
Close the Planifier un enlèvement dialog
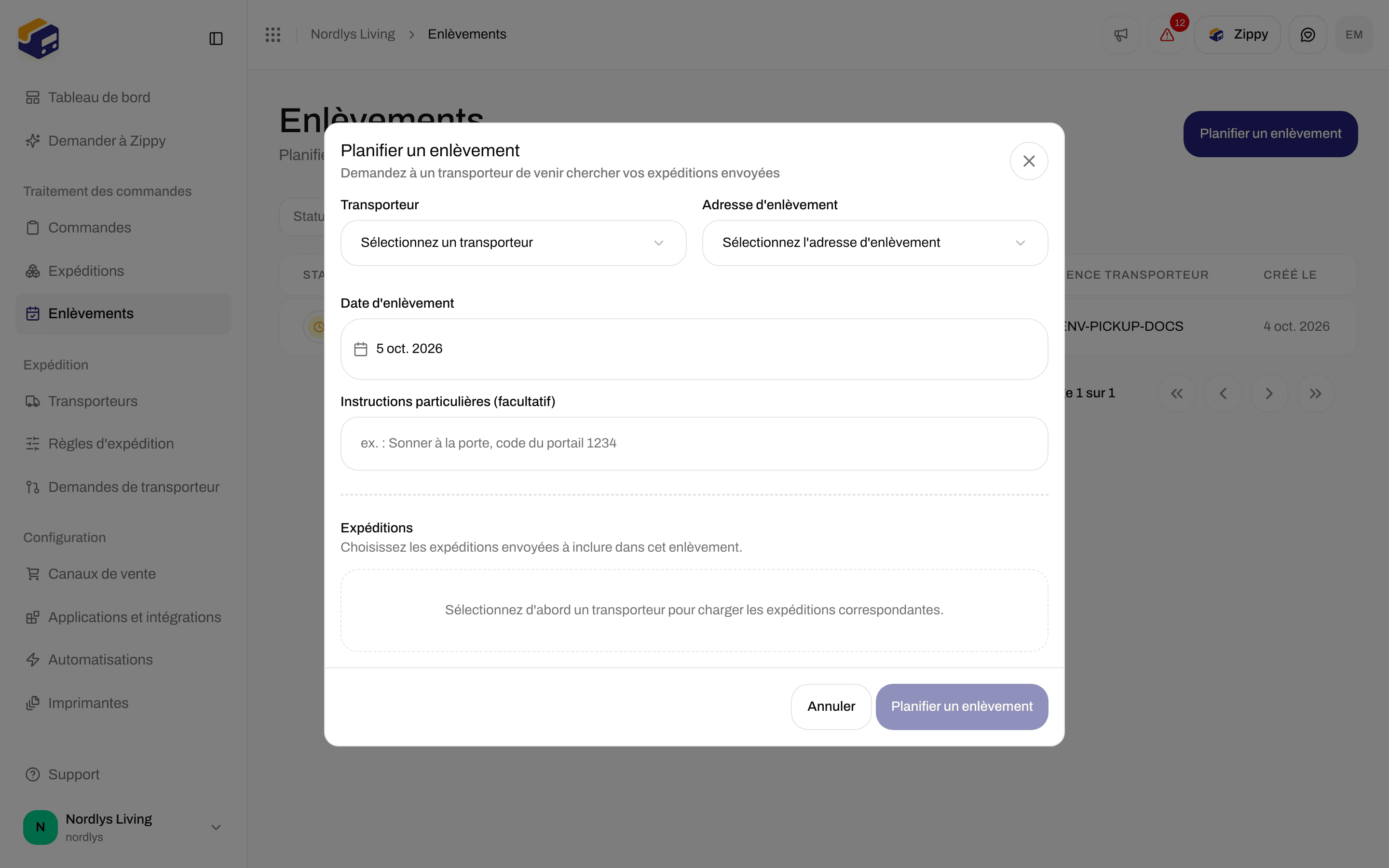(x=1029, y=162)
